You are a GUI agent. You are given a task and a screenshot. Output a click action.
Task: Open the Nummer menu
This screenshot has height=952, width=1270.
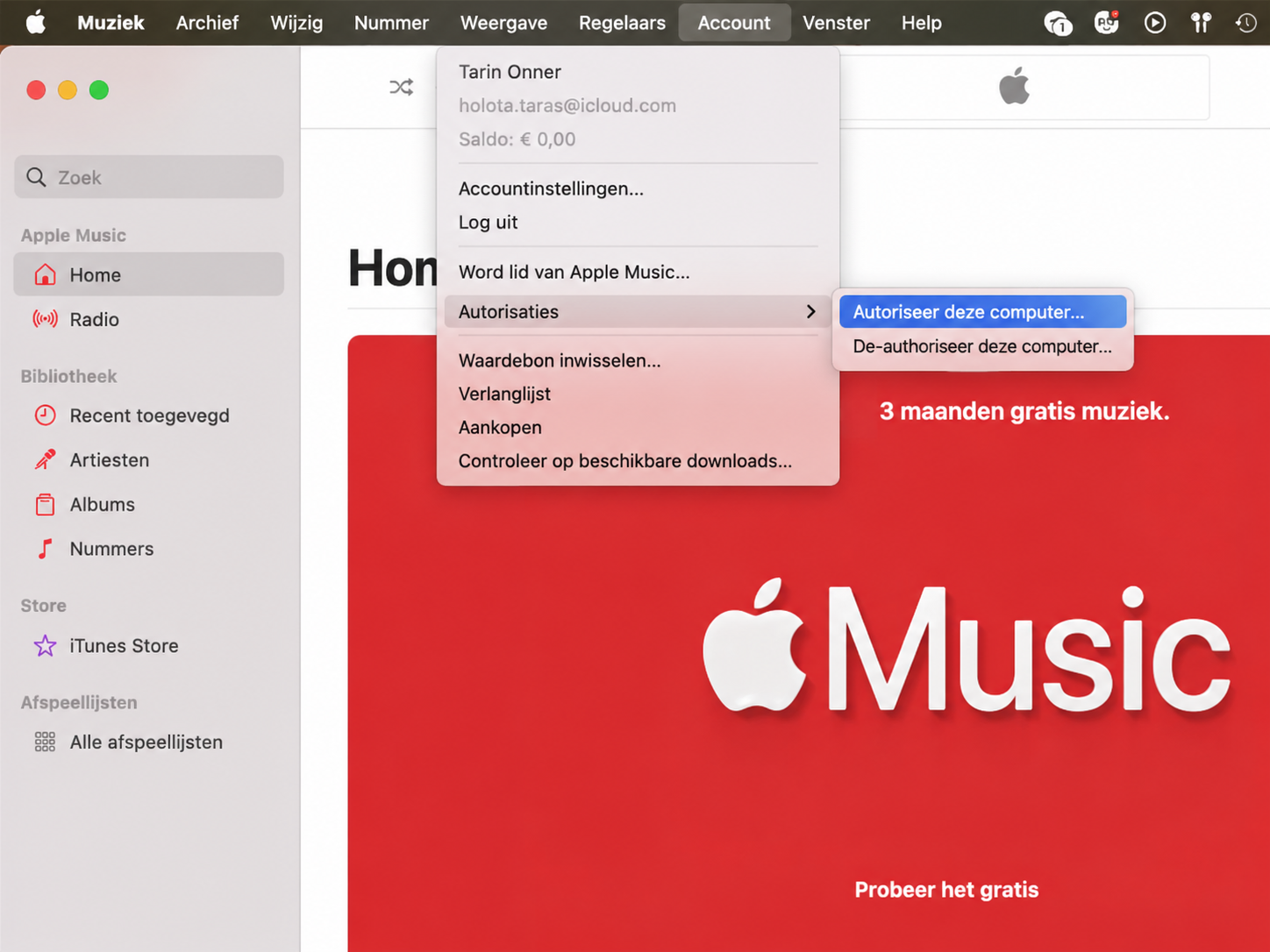pos(391,23)
